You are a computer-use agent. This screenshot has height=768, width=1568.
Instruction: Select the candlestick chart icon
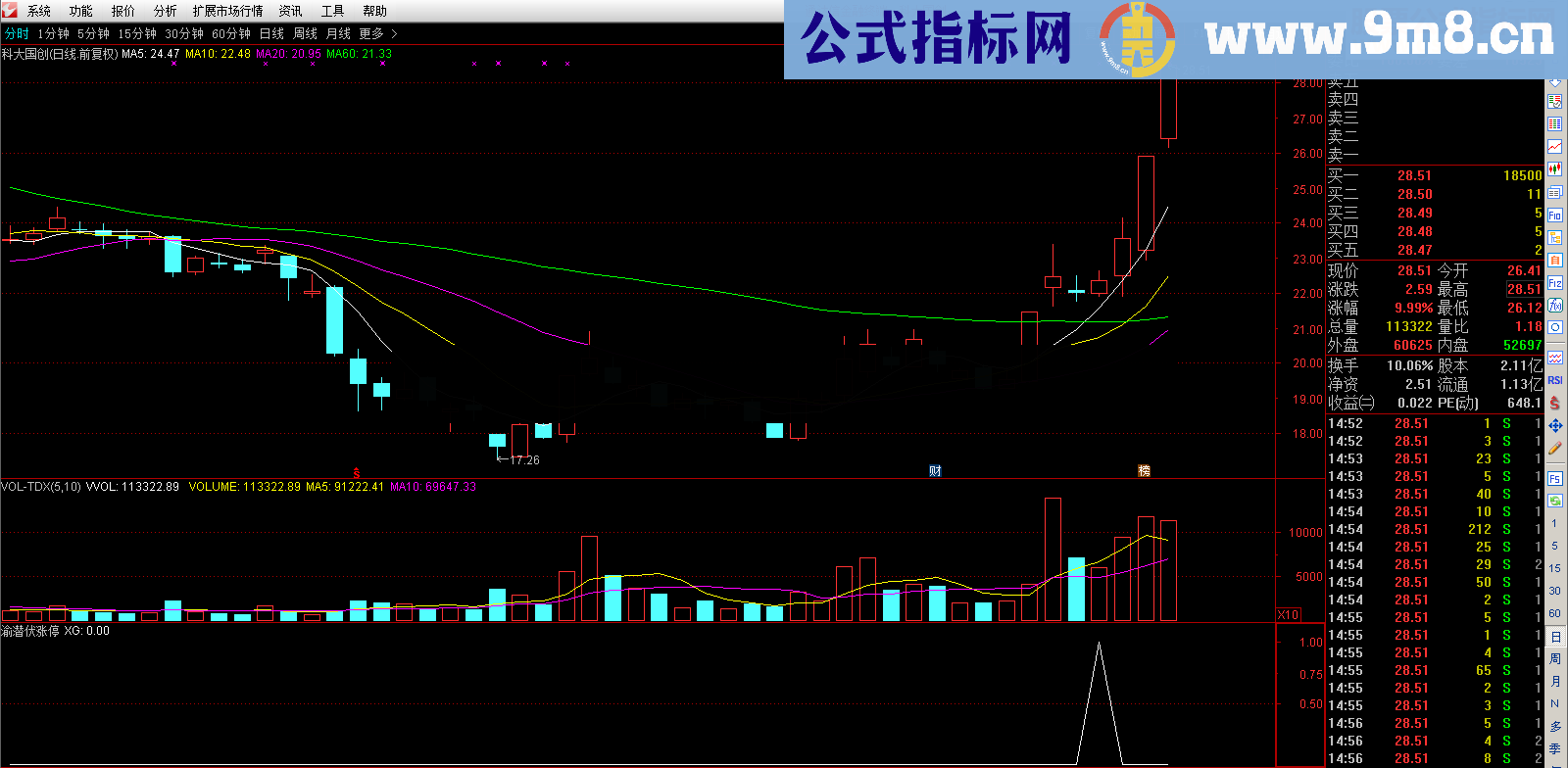pyautogui.click(x=1555, y=168)
